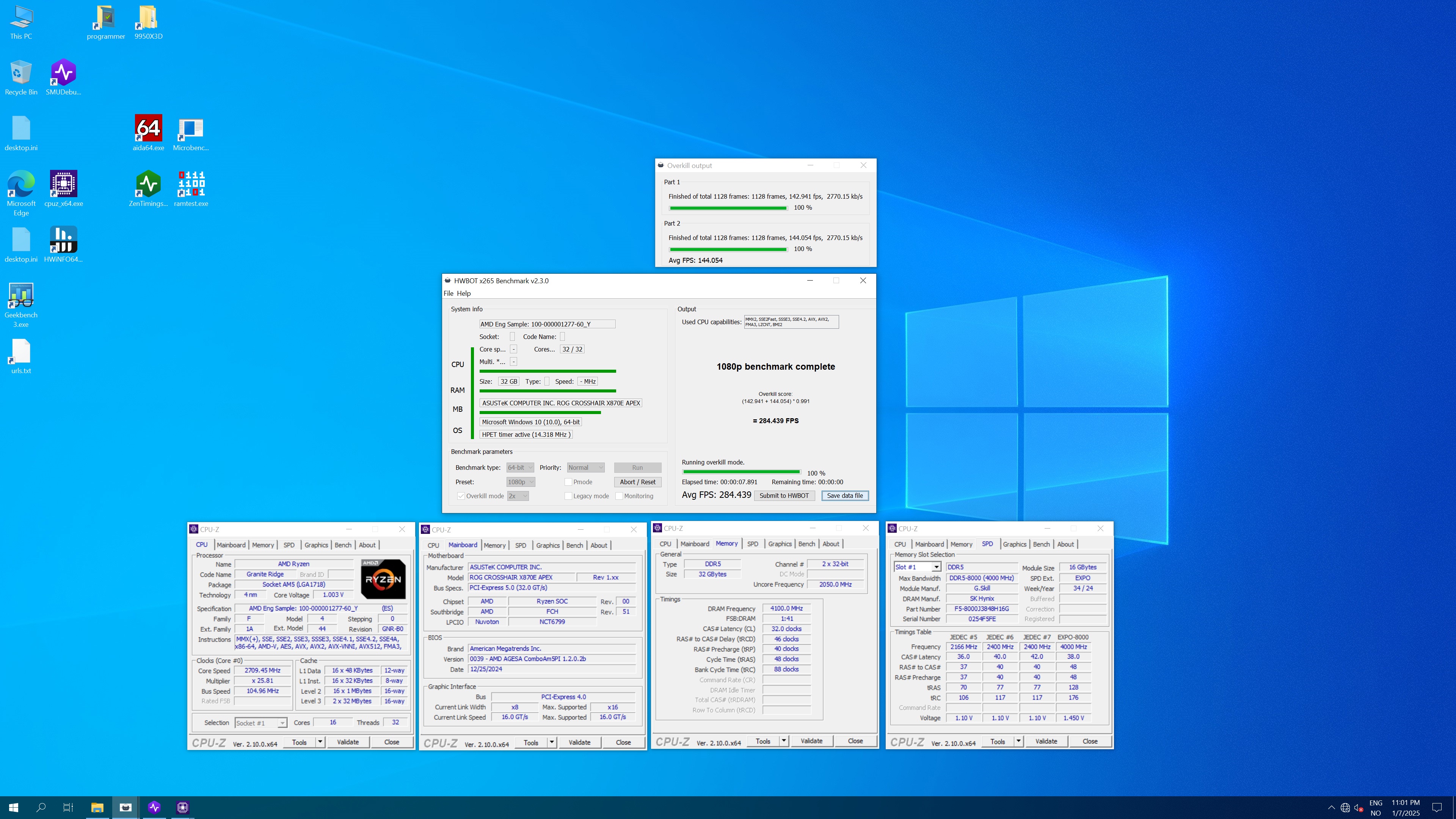Click Tools button in Memory CPU-Z window
Viewport: 1456px width, 819px height.
point(763,741)
